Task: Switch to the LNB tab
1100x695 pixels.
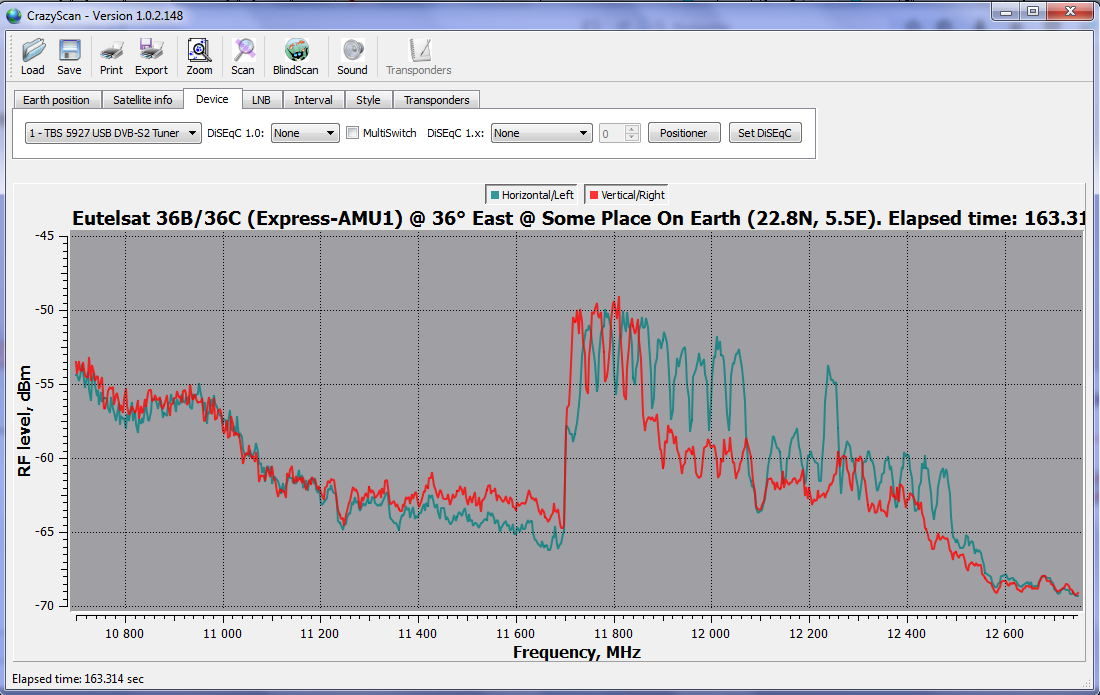Action: tap(261, 100)
